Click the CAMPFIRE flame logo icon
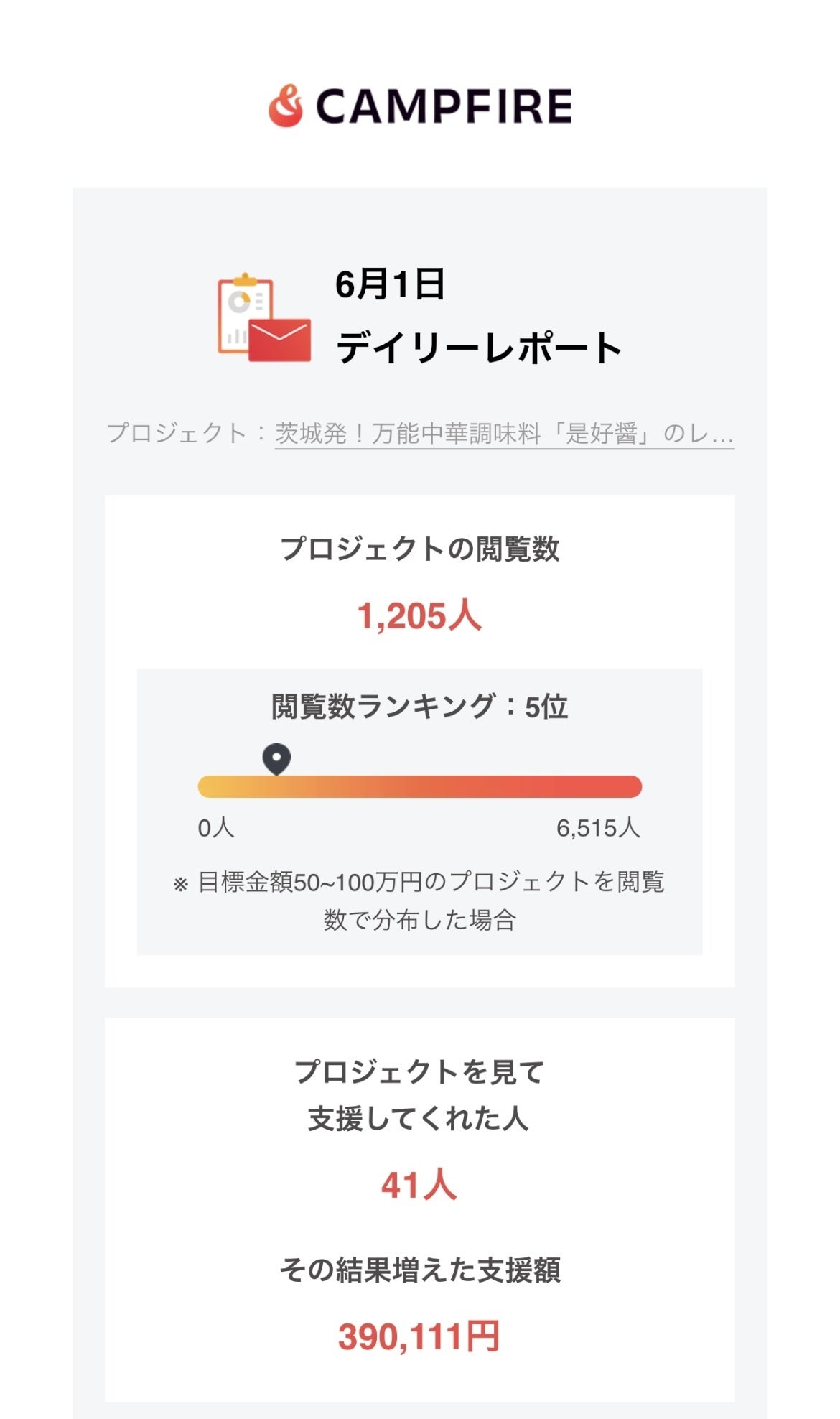Viewport: 840px width, 1419px height. (286, 106)
